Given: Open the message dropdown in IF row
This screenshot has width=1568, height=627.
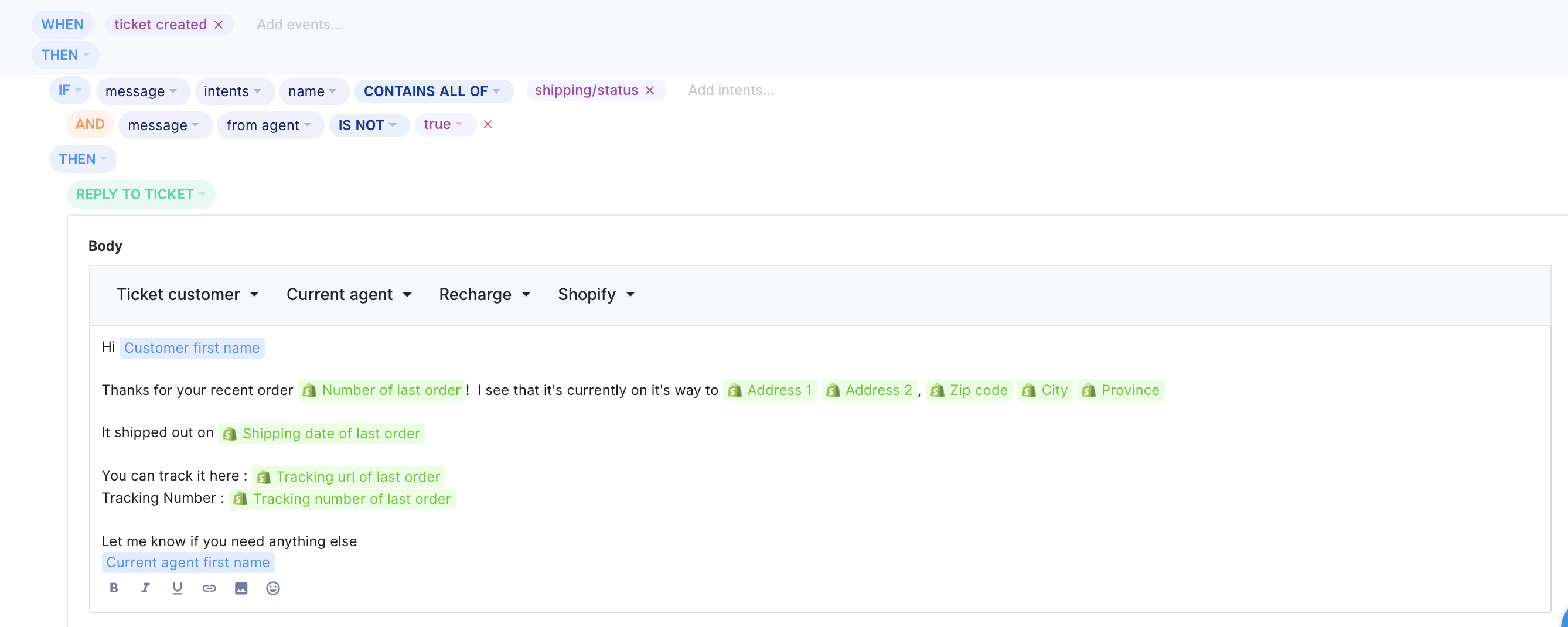Looking at the screenshot, I should coord(142,91).
